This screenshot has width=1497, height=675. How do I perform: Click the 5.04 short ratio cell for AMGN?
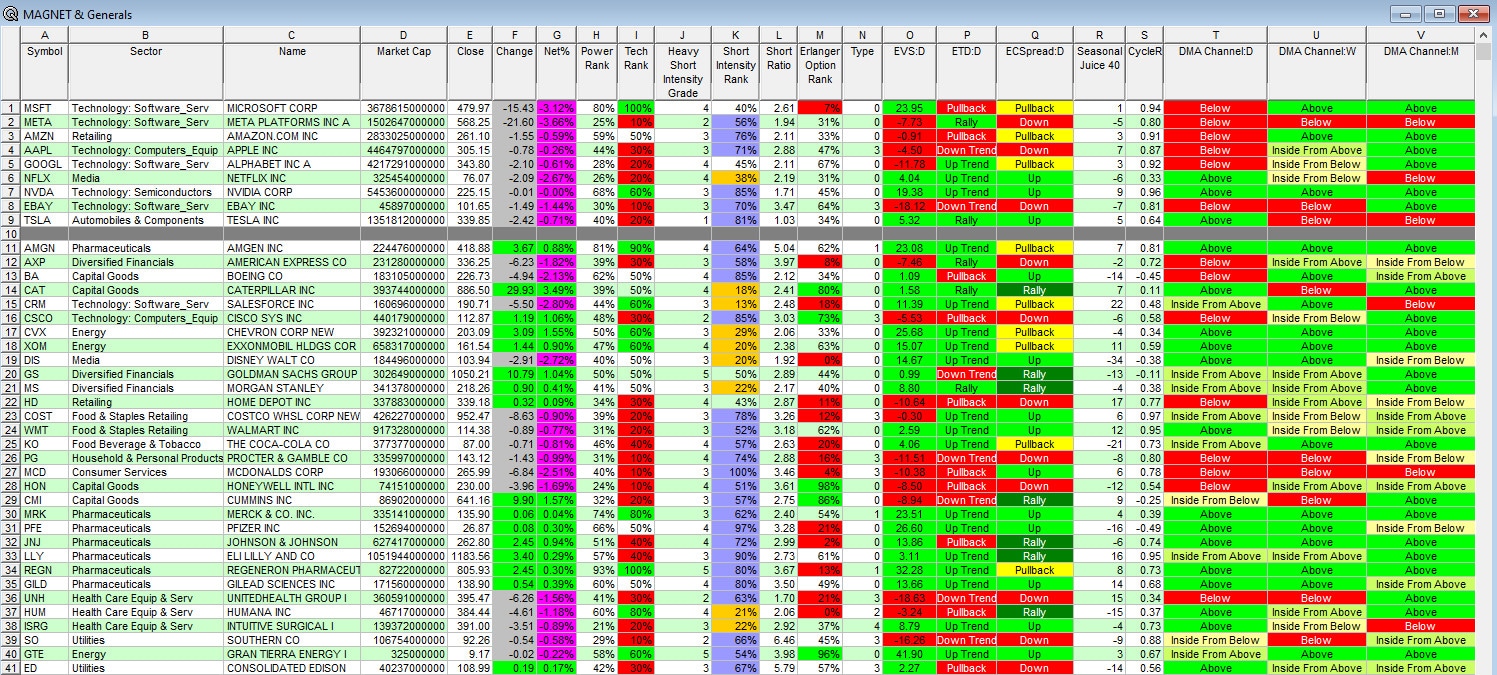click(779, 247)
